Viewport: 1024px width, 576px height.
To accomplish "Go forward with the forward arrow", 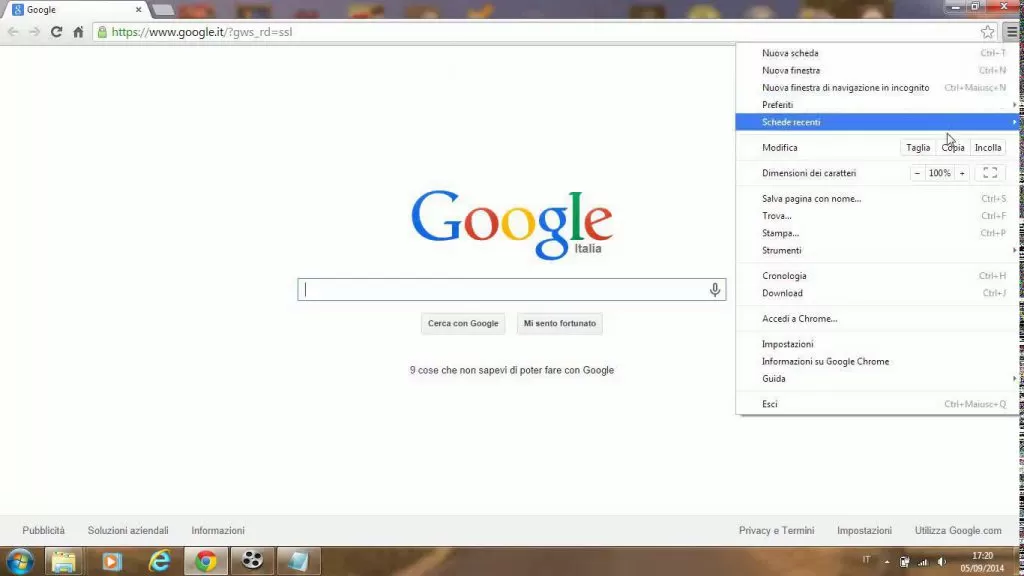I will point(35,32).
